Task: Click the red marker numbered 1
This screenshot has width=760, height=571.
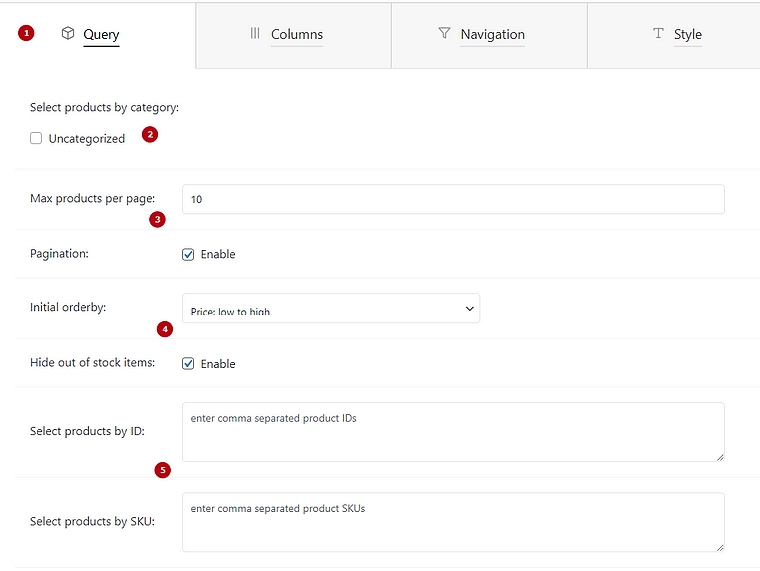Action: tap(27, 33)
